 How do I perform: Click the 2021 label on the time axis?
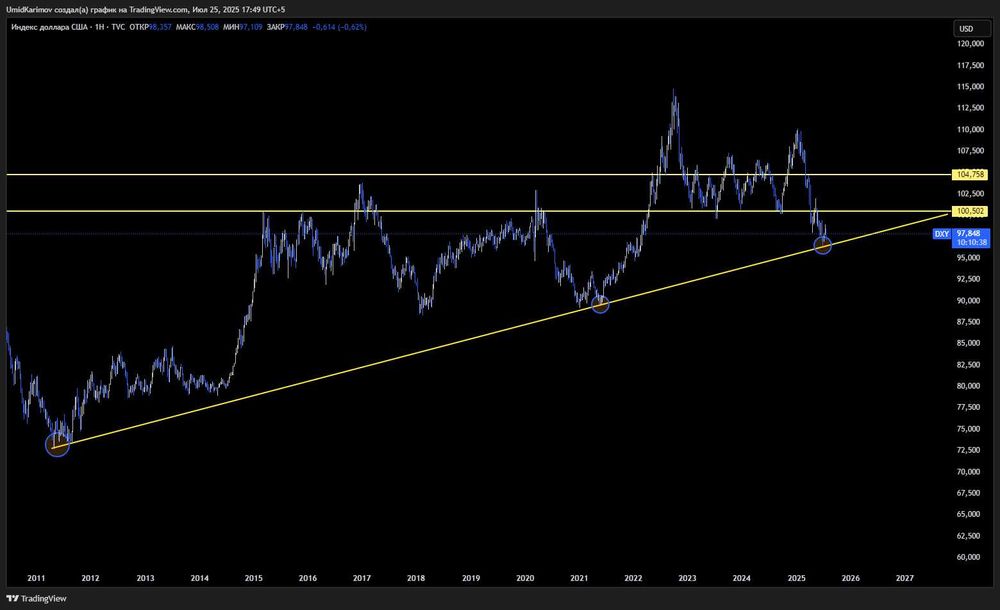click(x=579, y=578)
